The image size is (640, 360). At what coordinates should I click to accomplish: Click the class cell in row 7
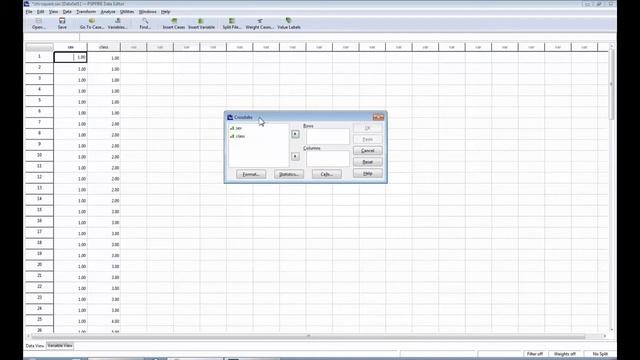104,124
